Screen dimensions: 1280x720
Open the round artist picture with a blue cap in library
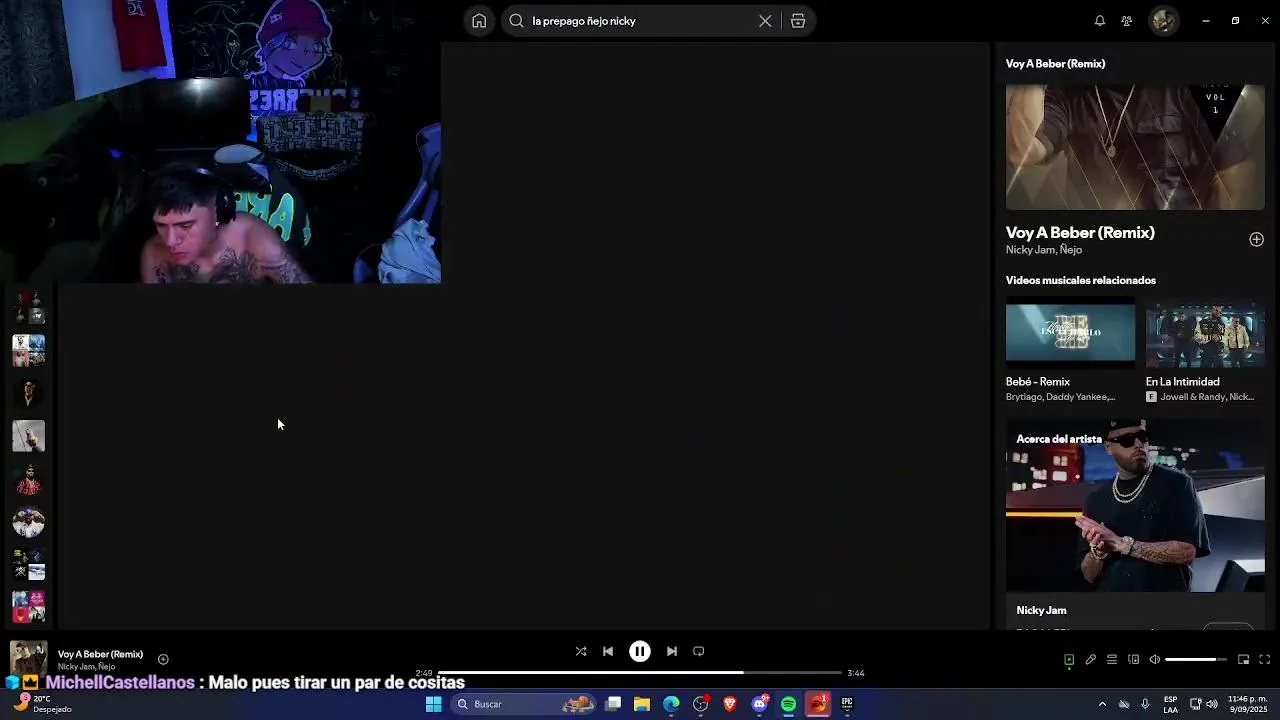(x=28, y=522)
